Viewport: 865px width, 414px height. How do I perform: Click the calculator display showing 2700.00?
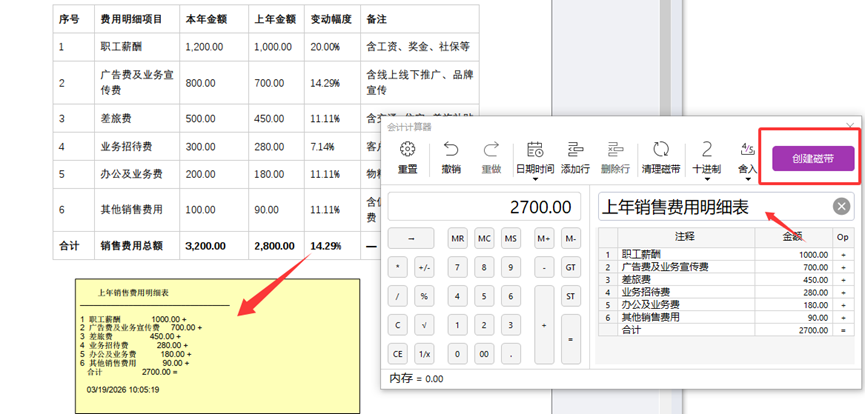[483, 207]
